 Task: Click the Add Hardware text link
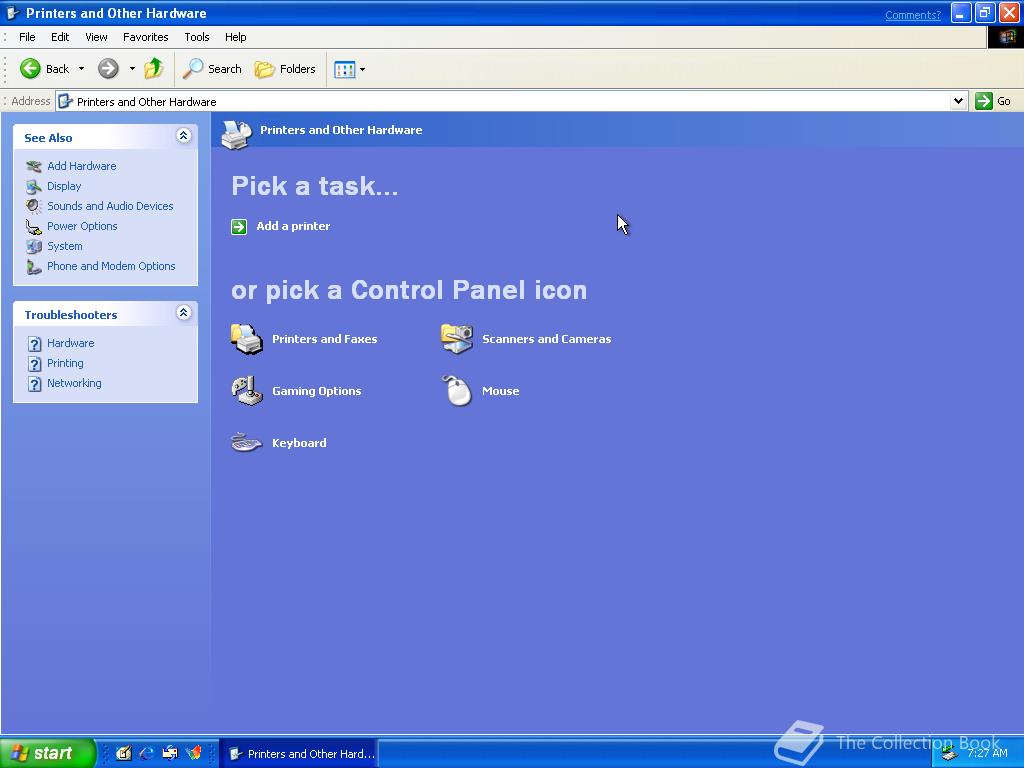[82, 167]
